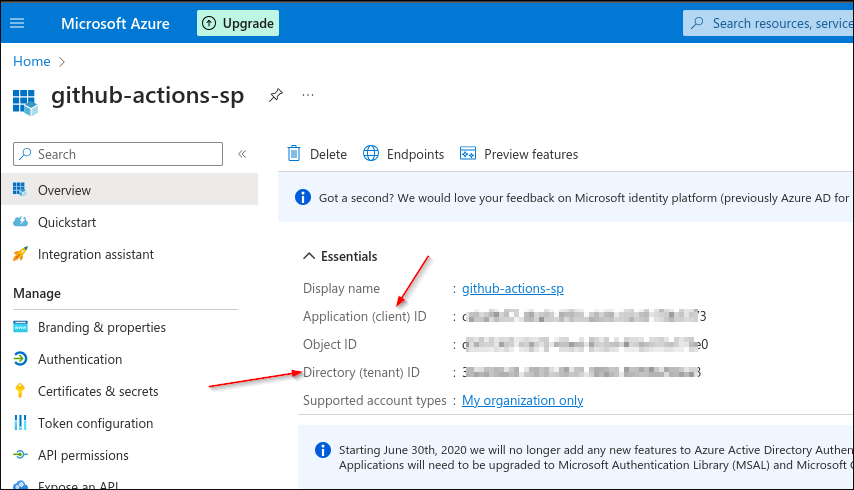Click the magnifier icon in the top search
854x490 pixels.
[x=697, y=23]
